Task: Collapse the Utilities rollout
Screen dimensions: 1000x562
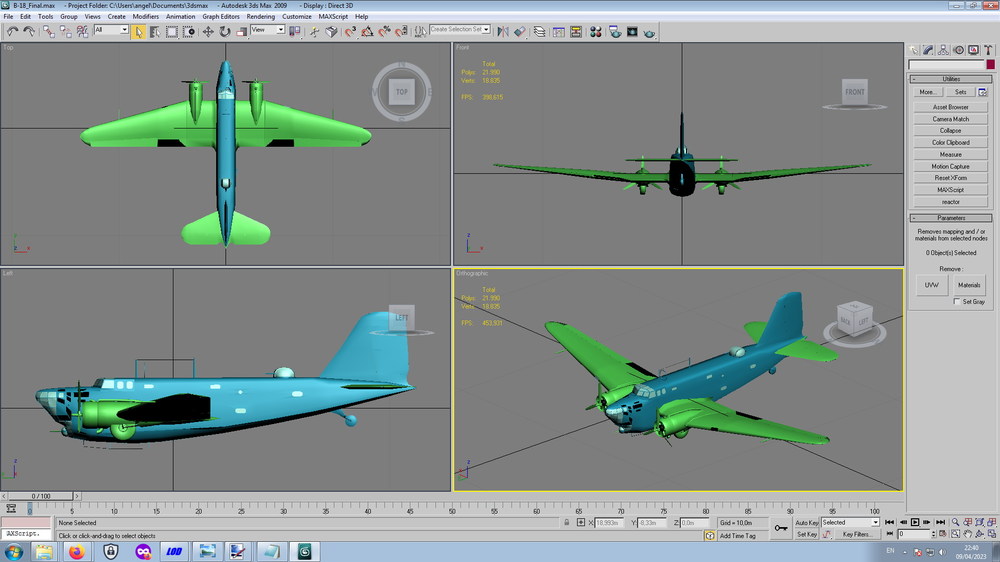Action: click(x=950, y=79)
